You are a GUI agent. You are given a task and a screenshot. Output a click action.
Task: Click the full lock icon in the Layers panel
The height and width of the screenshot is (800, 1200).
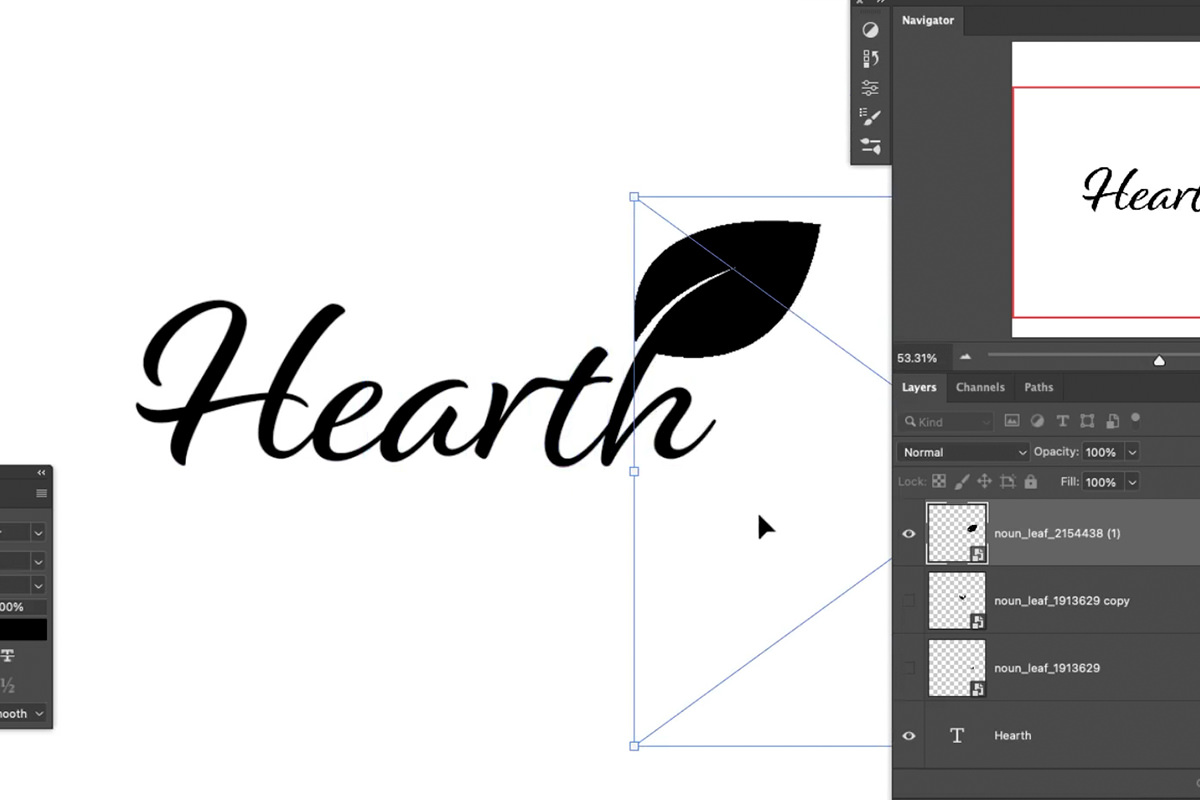tap(1030, 481)
